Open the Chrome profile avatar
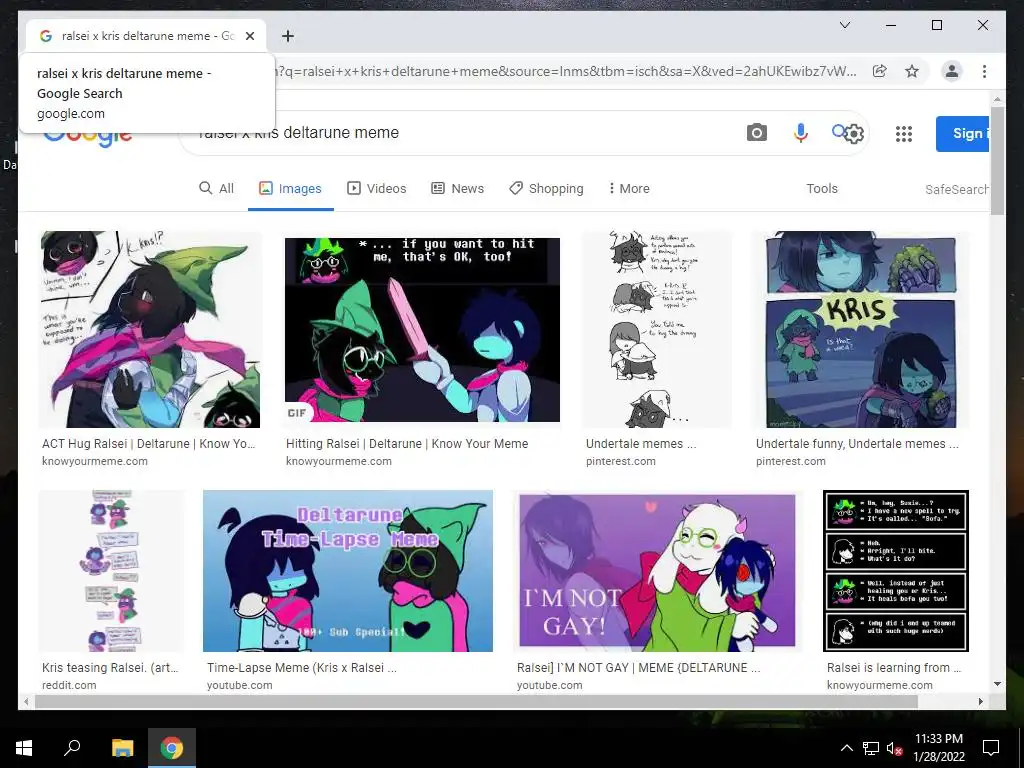1024x768 pixels. tap(952, 71)
